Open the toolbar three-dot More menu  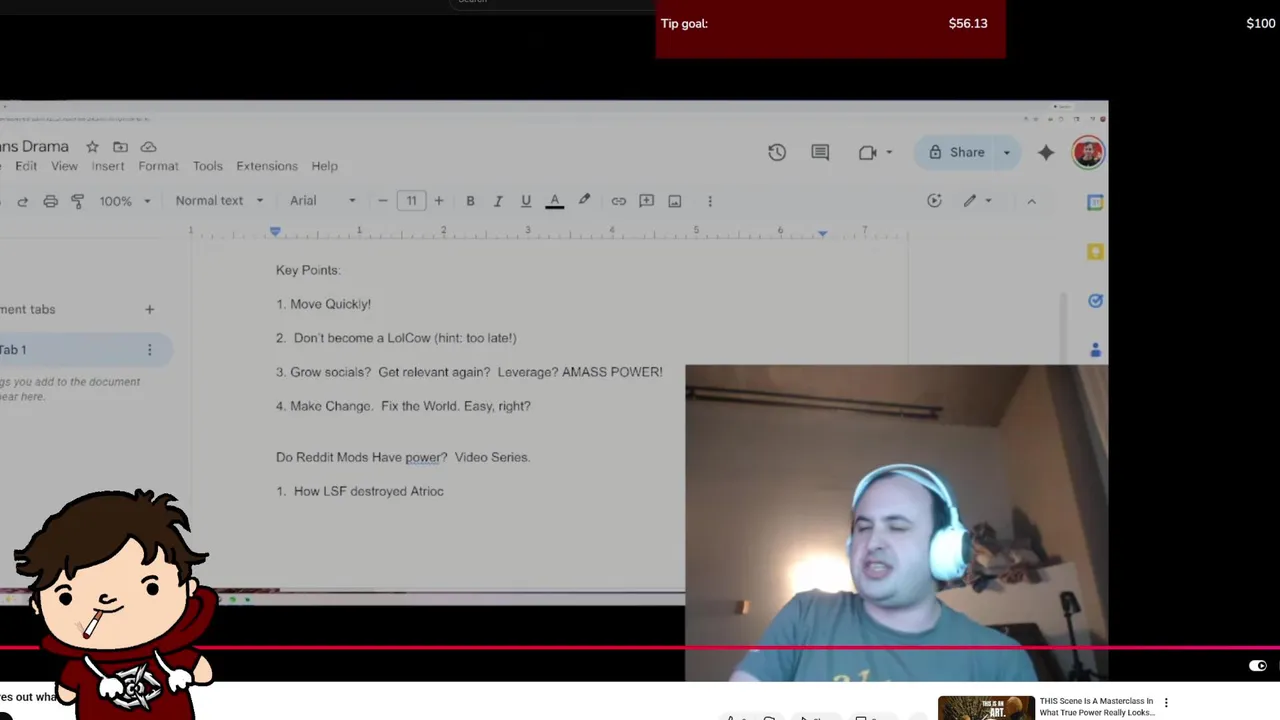(x=710, y=201)
